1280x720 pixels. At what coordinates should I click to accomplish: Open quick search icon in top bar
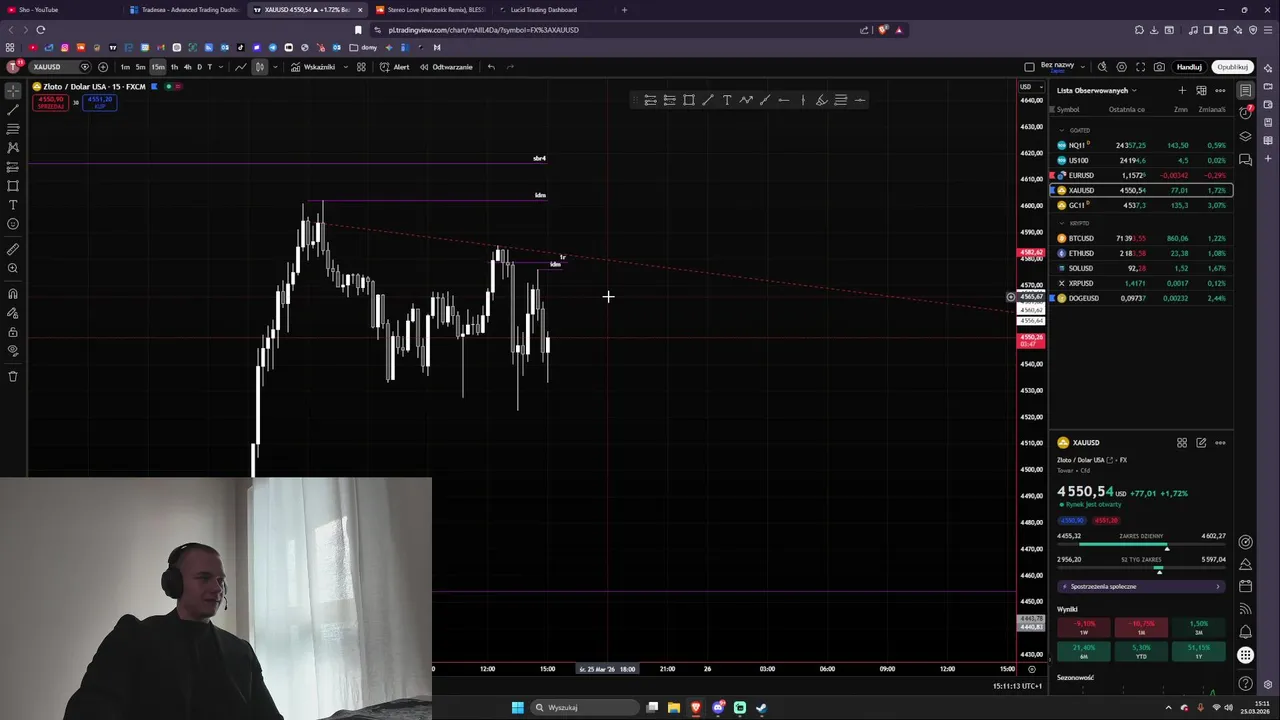[1102, 67]
